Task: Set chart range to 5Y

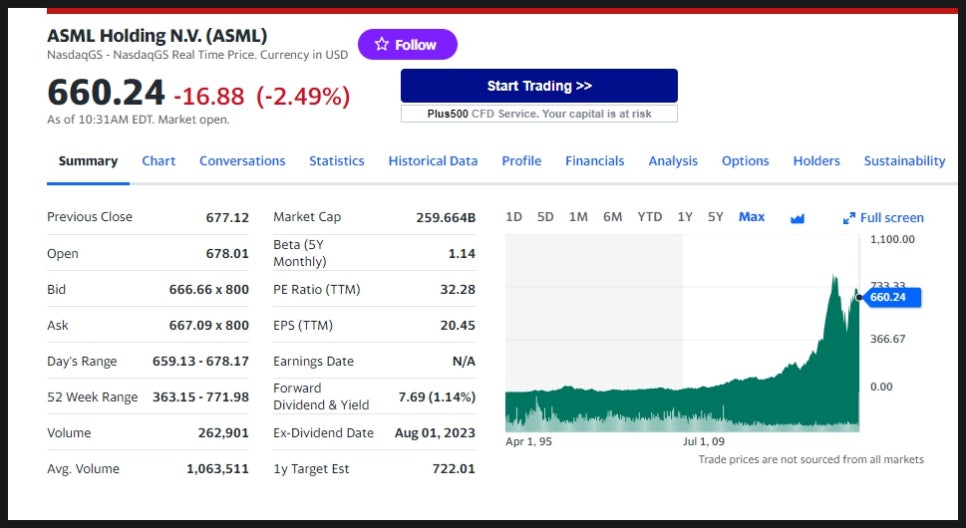Action: click(x=715, y=217)
